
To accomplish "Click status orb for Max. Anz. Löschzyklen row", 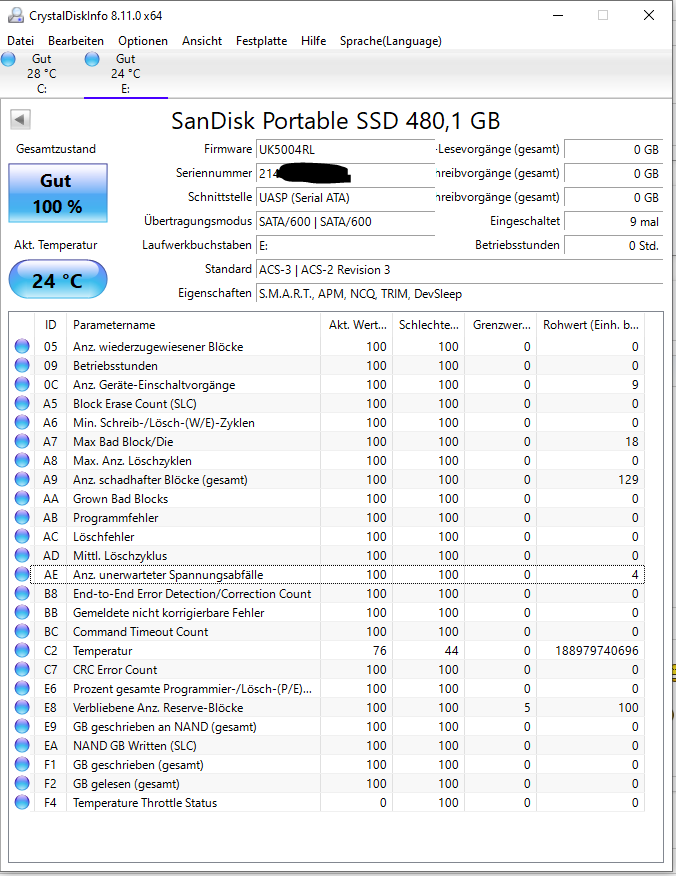I will [x=22, y=460].
